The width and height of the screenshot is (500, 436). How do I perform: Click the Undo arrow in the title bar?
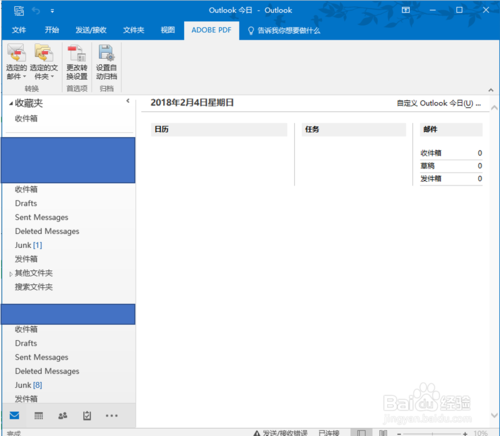(x=36, y=11)
